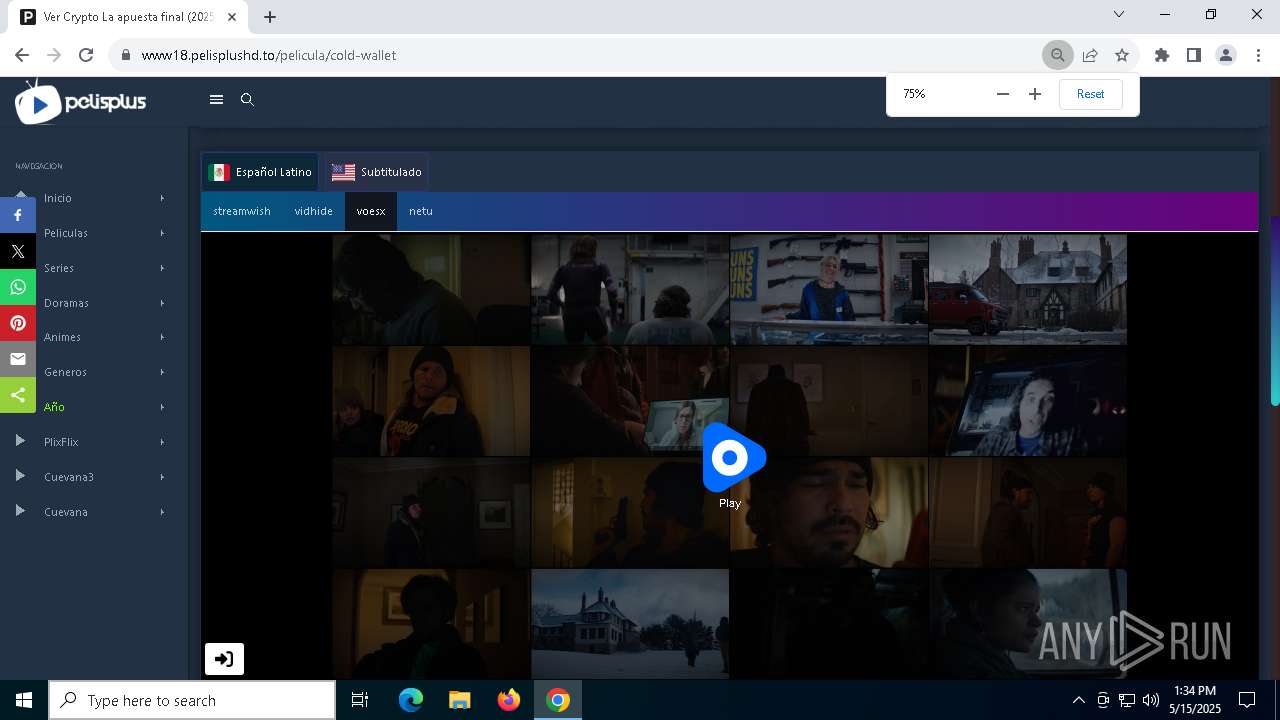Open the green share options icon

pos(18,395)
